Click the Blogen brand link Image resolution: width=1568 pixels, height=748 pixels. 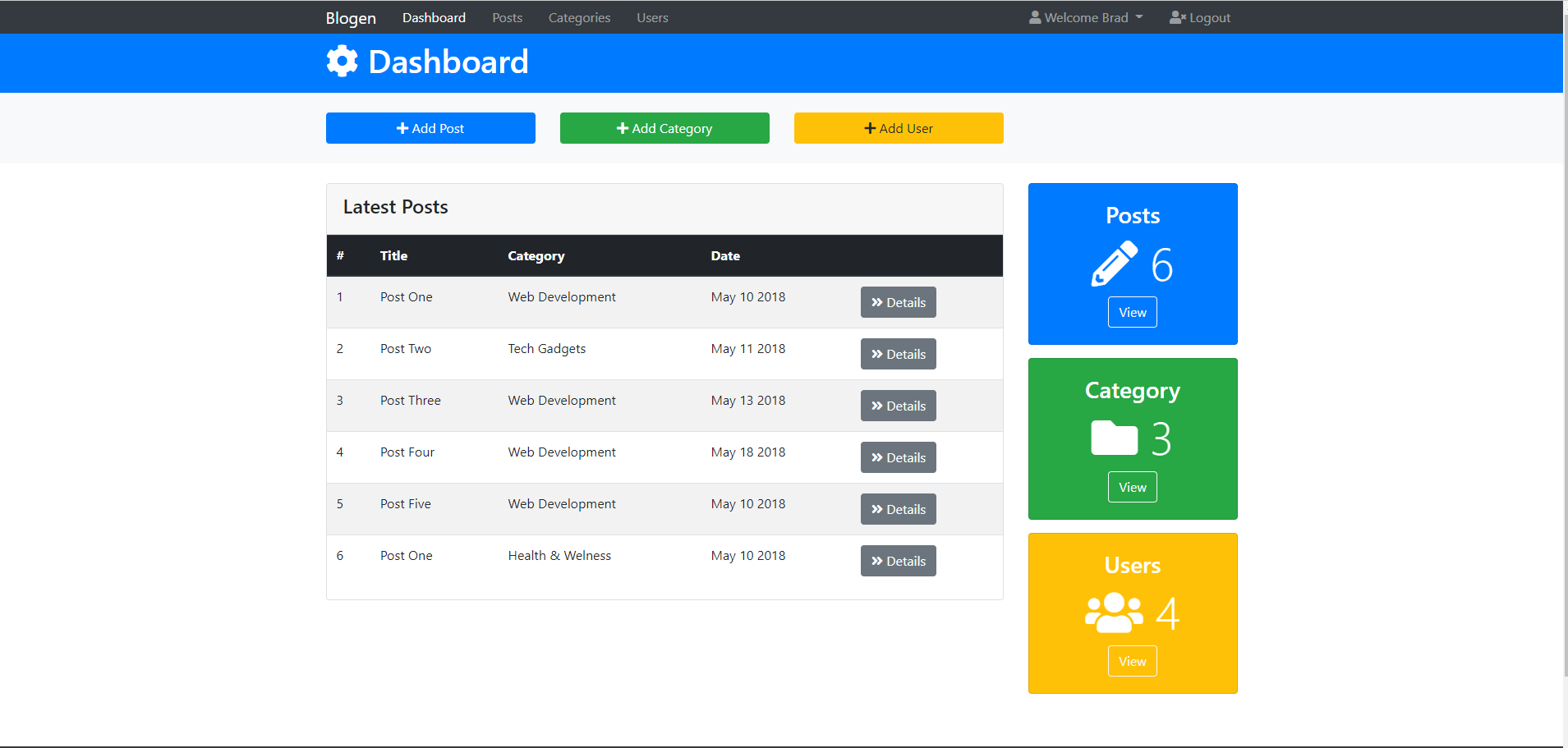(351, 17)
